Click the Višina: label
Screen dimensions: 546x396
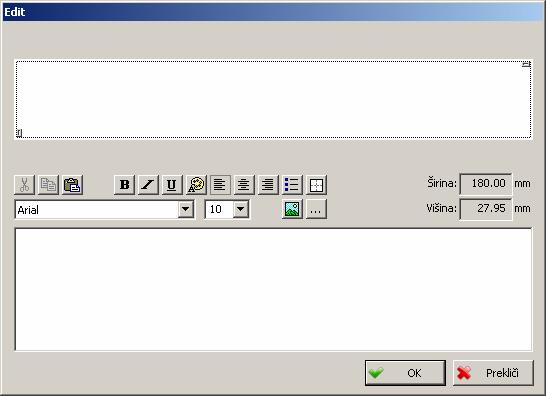[x=441, y=208]
